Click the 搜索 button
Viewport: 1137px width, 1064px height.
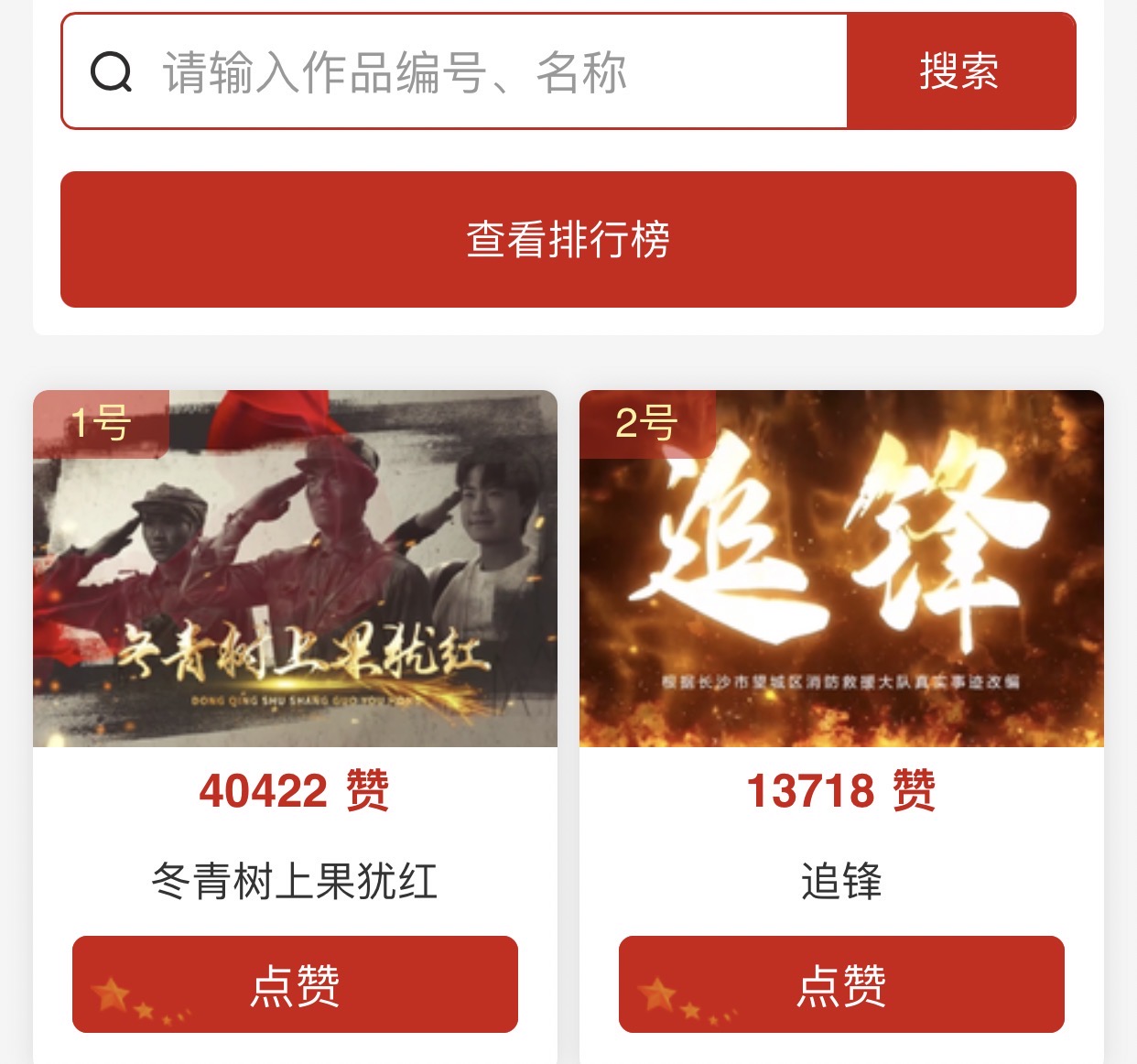pos(960,71)
